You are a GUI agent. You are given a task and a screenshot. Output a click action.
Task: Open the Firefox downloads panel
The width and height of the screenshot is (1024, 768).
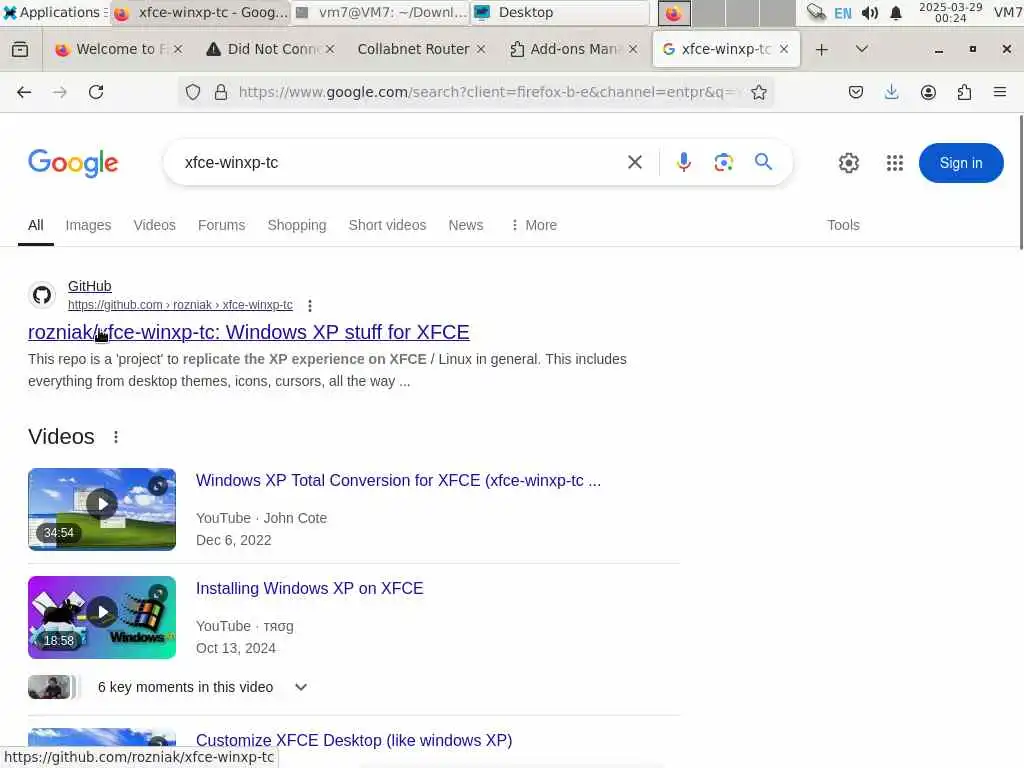pos(891,92)
